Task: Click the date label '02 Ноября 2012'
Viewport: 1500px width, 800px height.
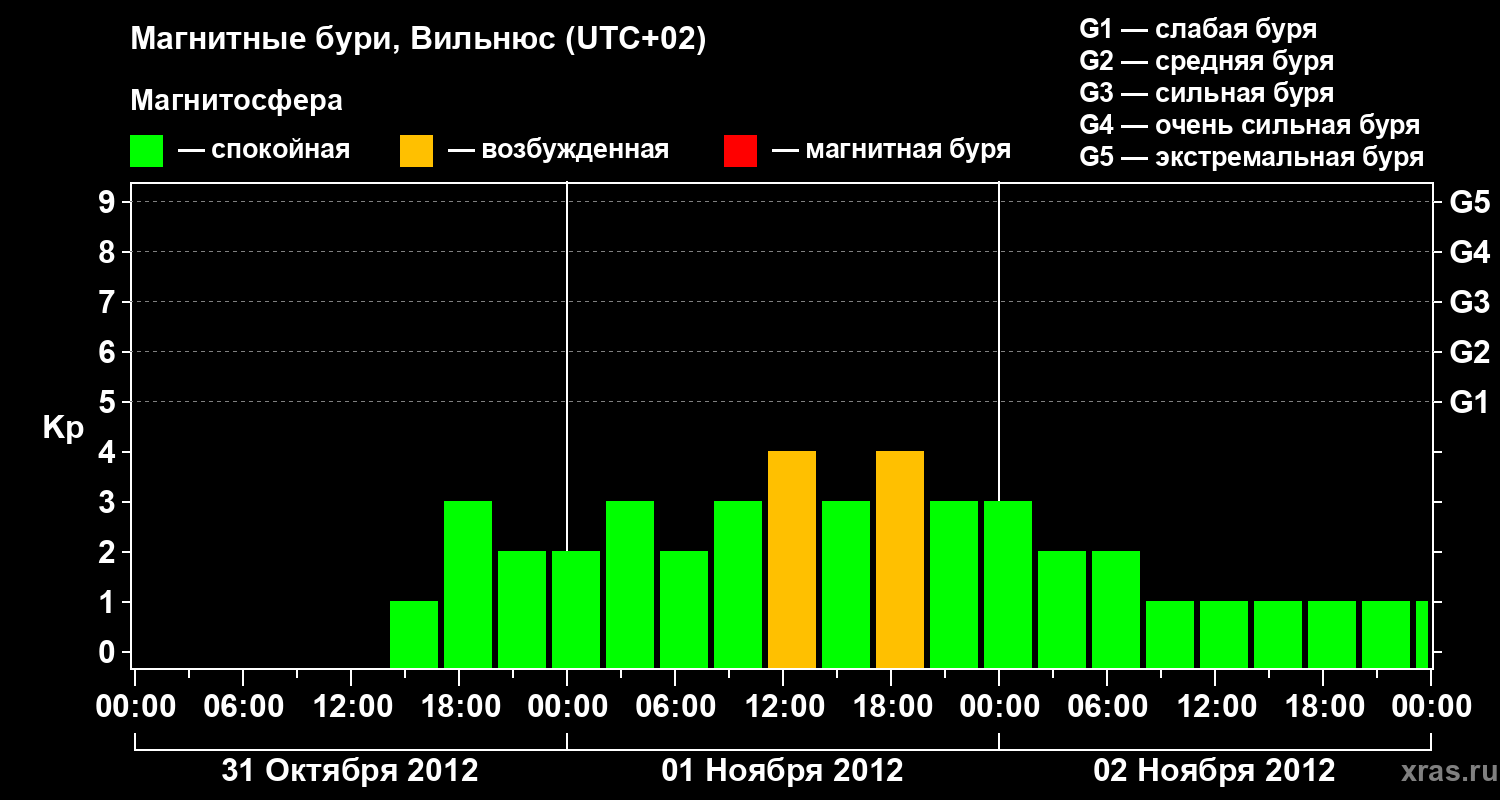Action: coord(1214,770)
